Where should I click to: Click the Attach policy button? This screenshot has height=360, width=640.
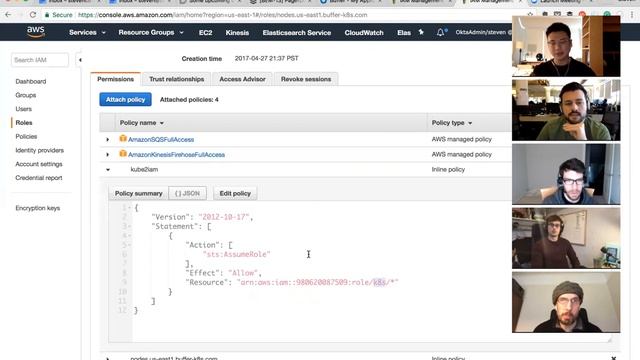[125, 99]
